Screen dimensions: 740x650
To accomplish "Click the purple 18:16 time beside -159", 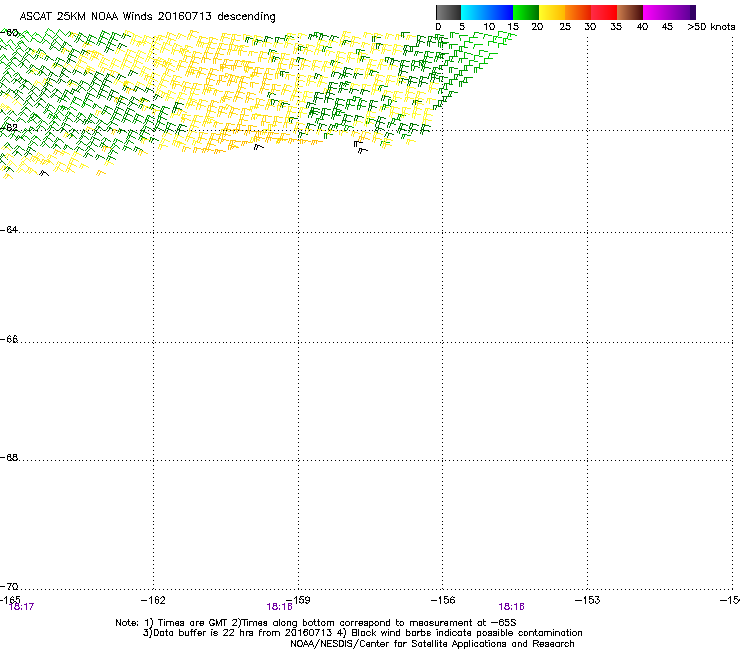I will (x=279, y=607).
